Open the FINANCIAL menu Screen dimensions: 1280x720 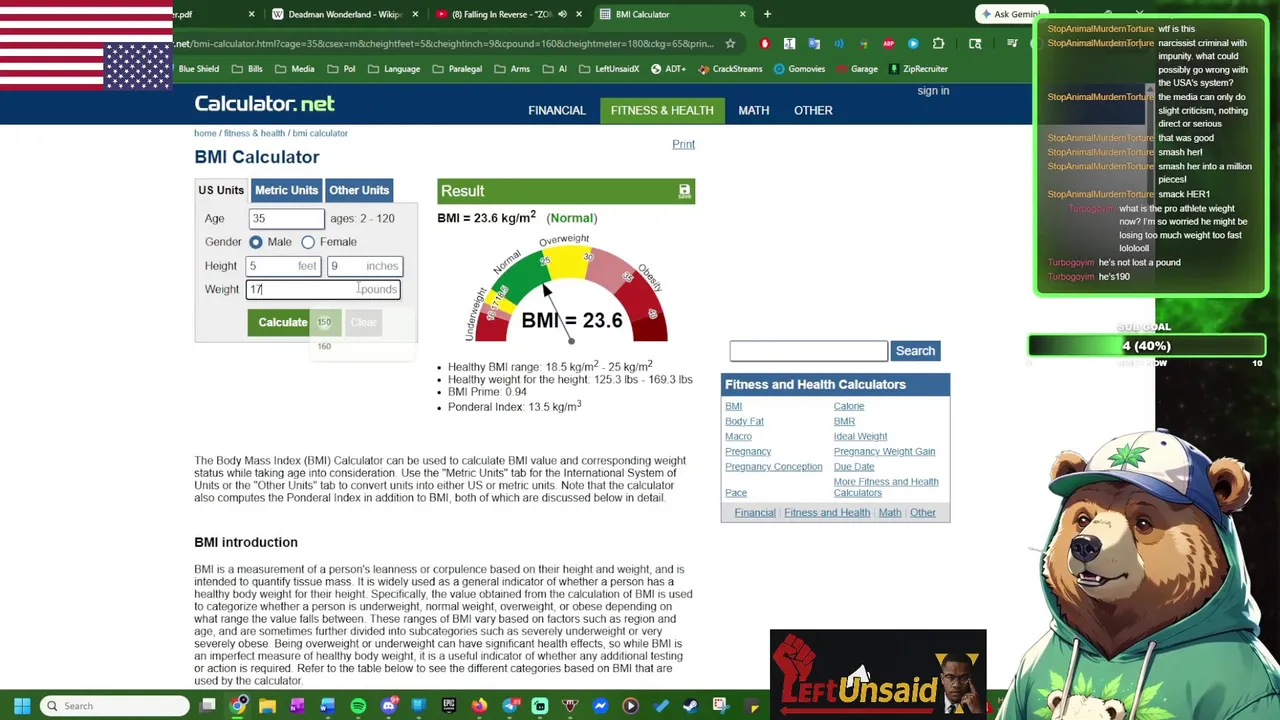557,110
